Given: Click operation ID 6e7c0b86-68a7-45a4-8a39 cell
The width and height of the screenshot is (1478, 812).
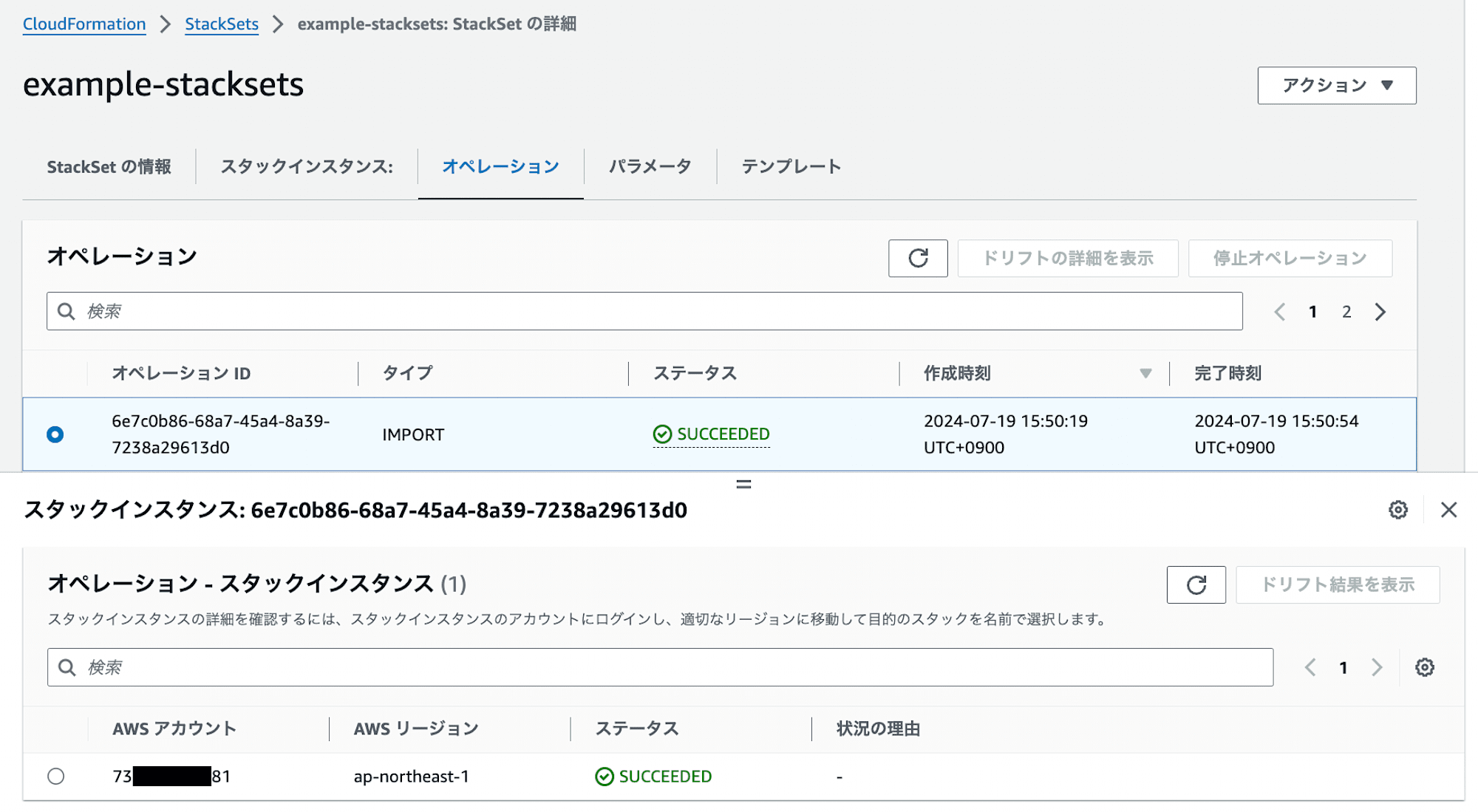Looking at the screenshot, I should coord(220,434).
